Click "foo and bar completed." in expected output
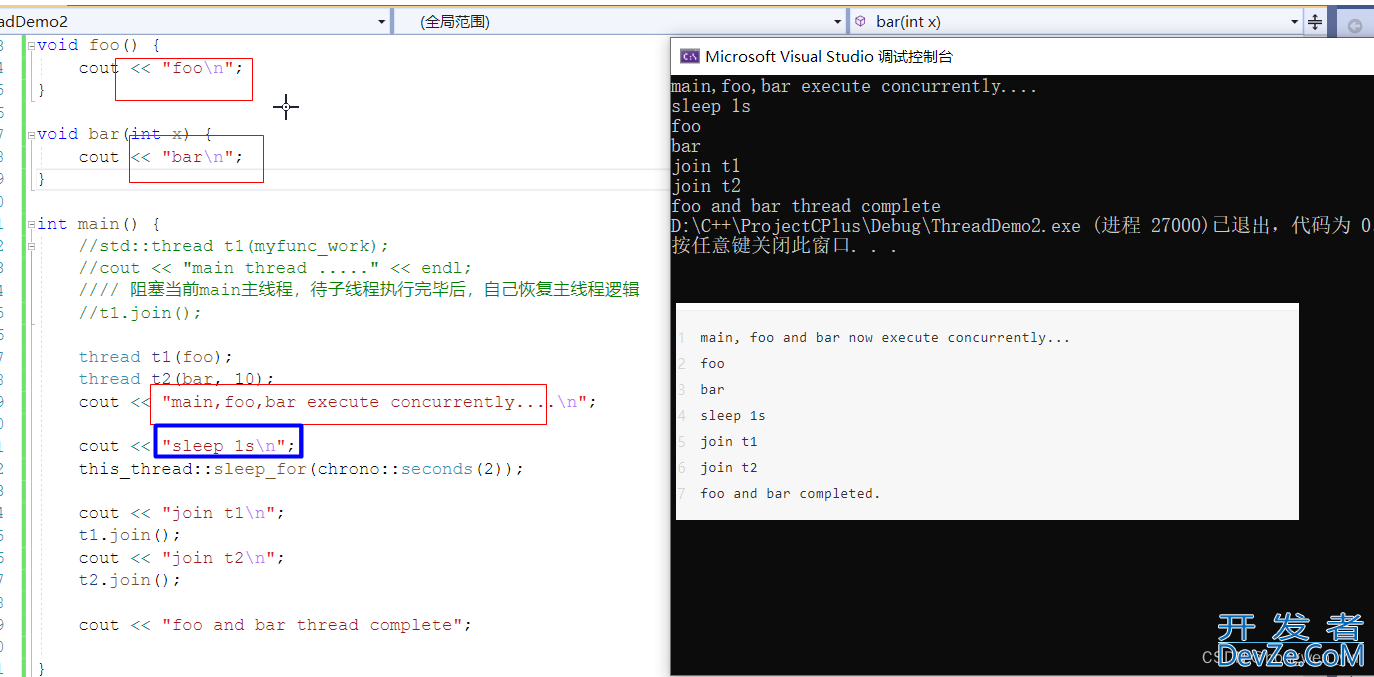Viewport: 1374px width, 677px height. [790, 493]
